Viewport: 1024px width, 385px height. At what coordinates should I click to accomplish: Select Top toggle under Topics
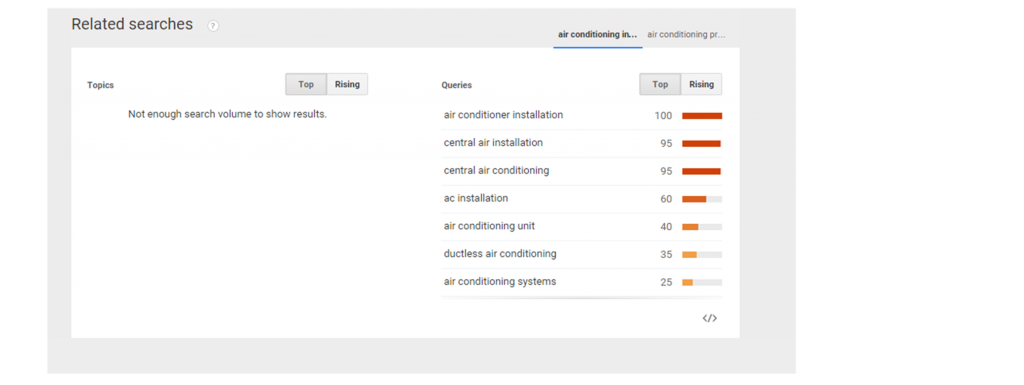(x=306, y=84)
